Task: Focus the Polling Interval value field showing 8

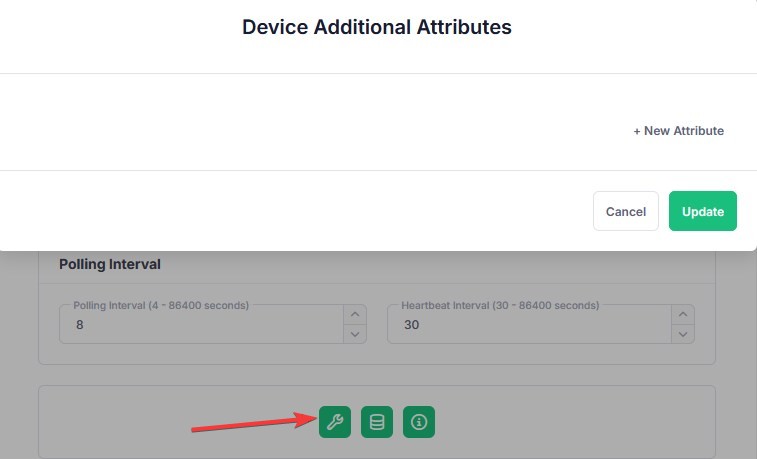Action: click(x=200, y=325)
